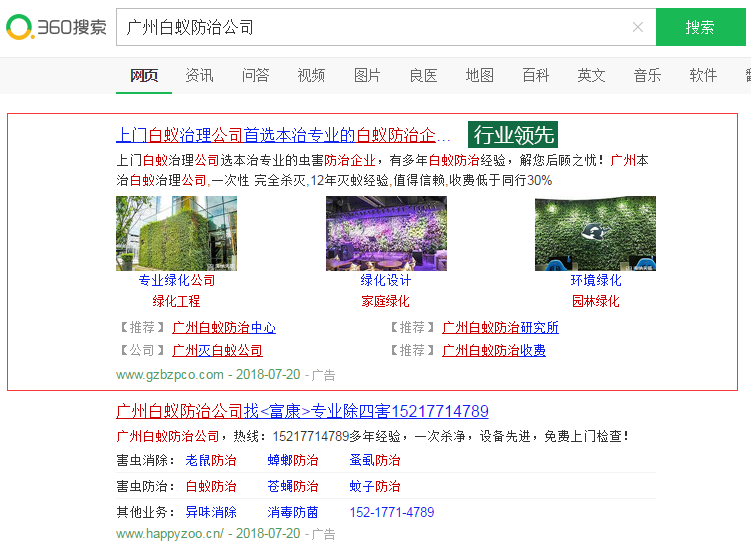Viewport: 751px width, 551px height.
Task: Click the 蚤虱防治 link
Action: click(x=375, y=460)
